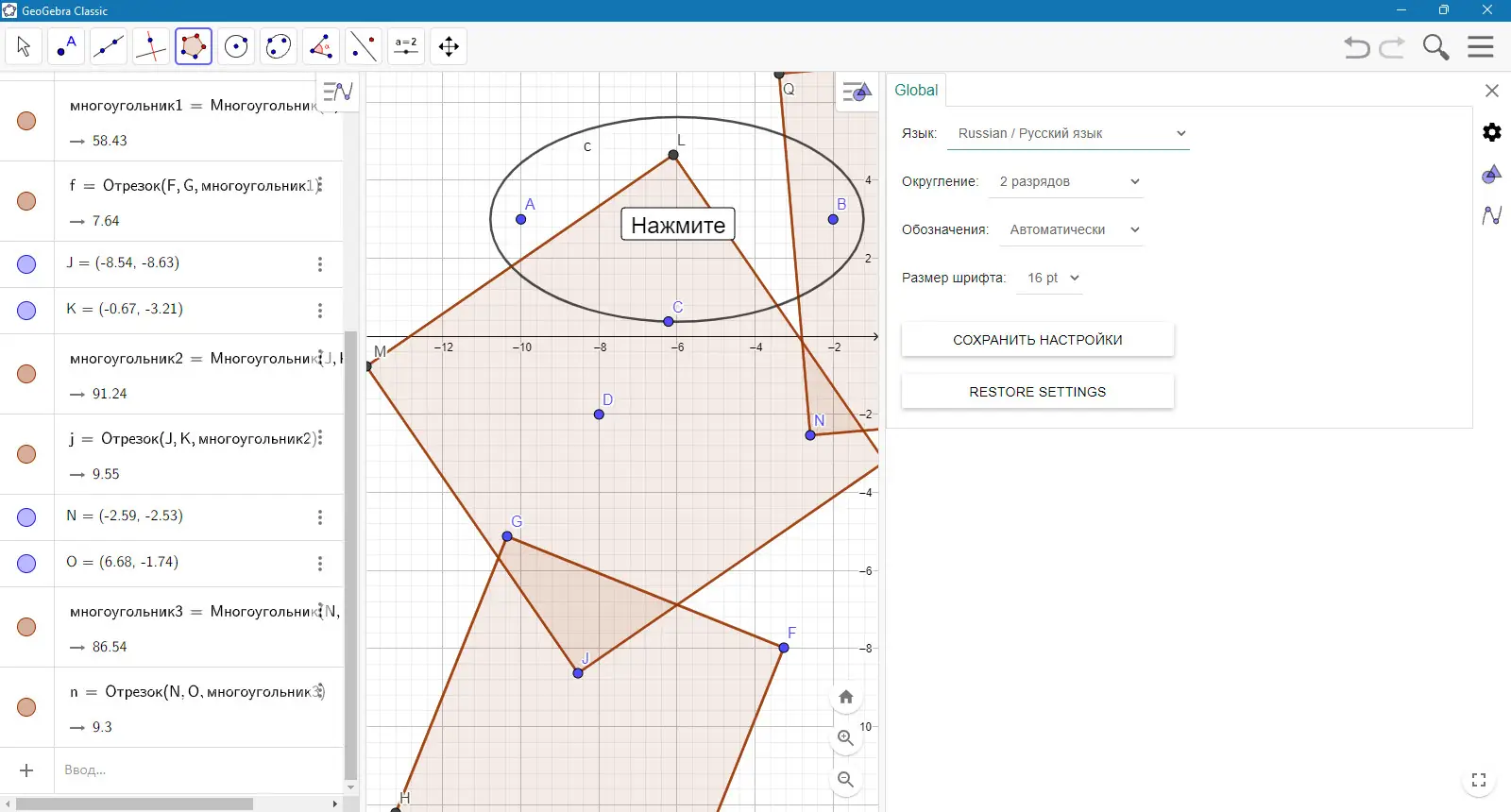This screenshot has height=812, width=1511.
Task: Zoom in on the graphics view
Action: 846,738
